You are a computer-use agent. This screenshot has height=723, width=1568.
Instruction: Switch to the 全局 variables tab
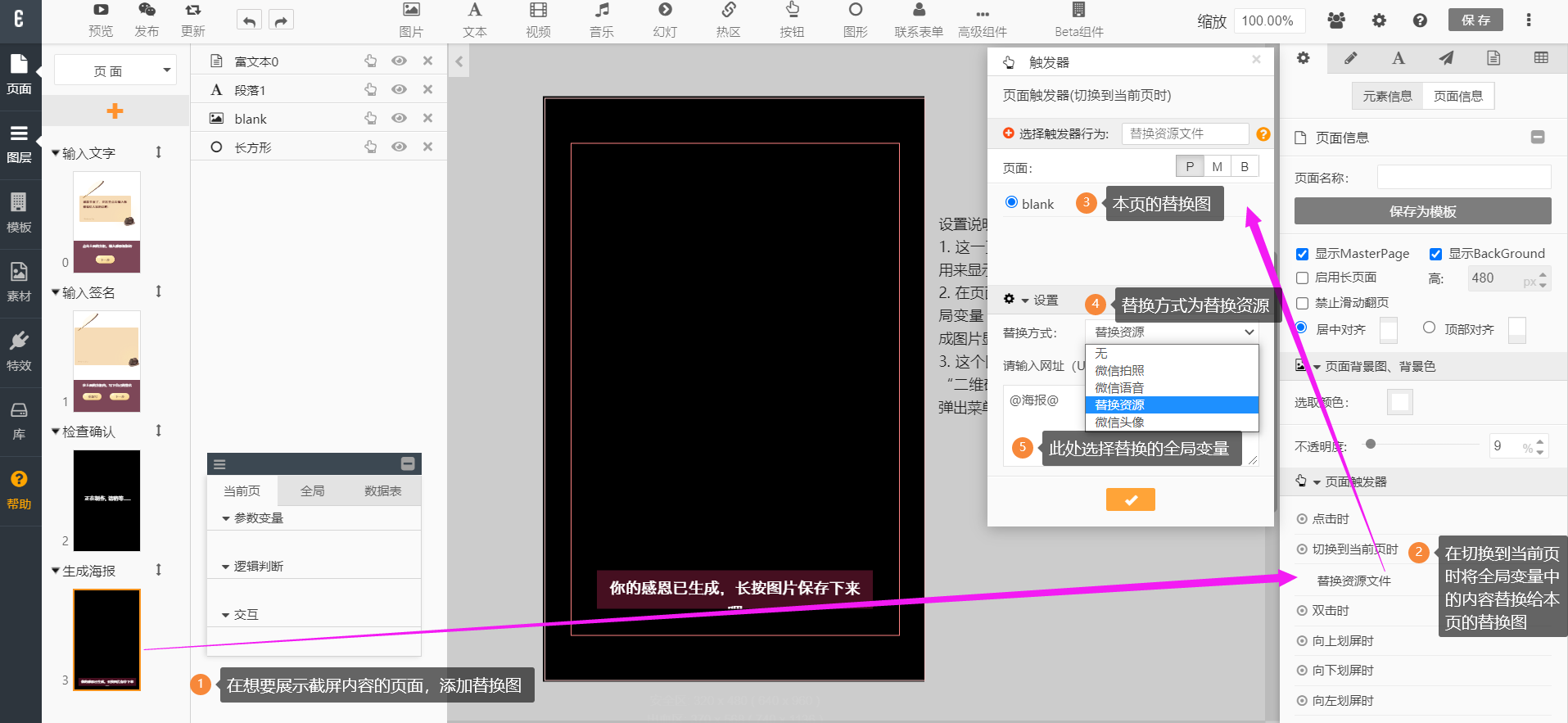pos(312,490)
